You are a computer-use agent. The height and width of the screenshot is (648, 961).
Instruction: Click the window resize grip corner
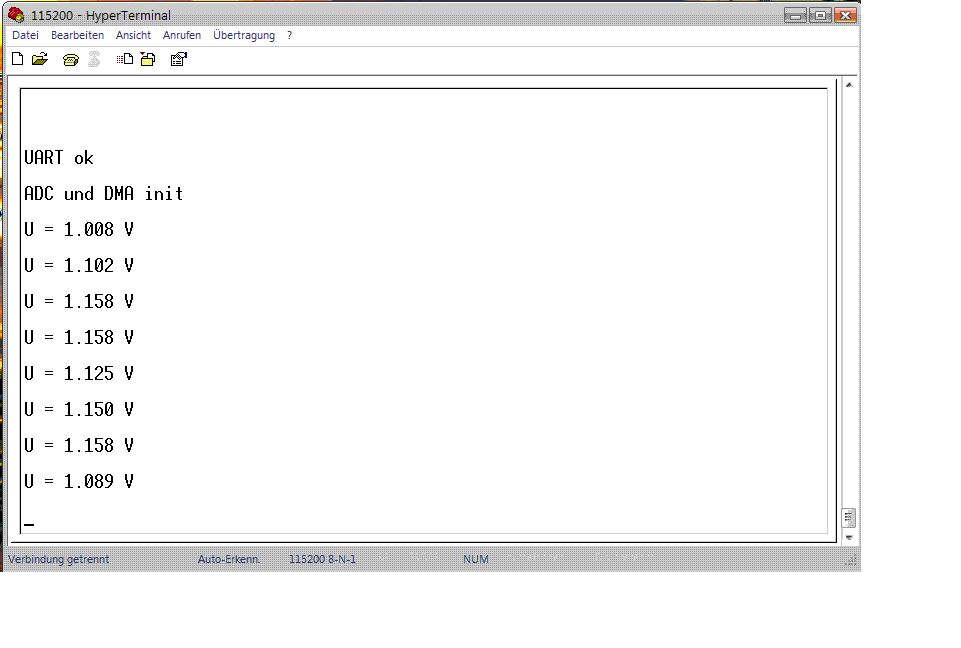point(852,560)
